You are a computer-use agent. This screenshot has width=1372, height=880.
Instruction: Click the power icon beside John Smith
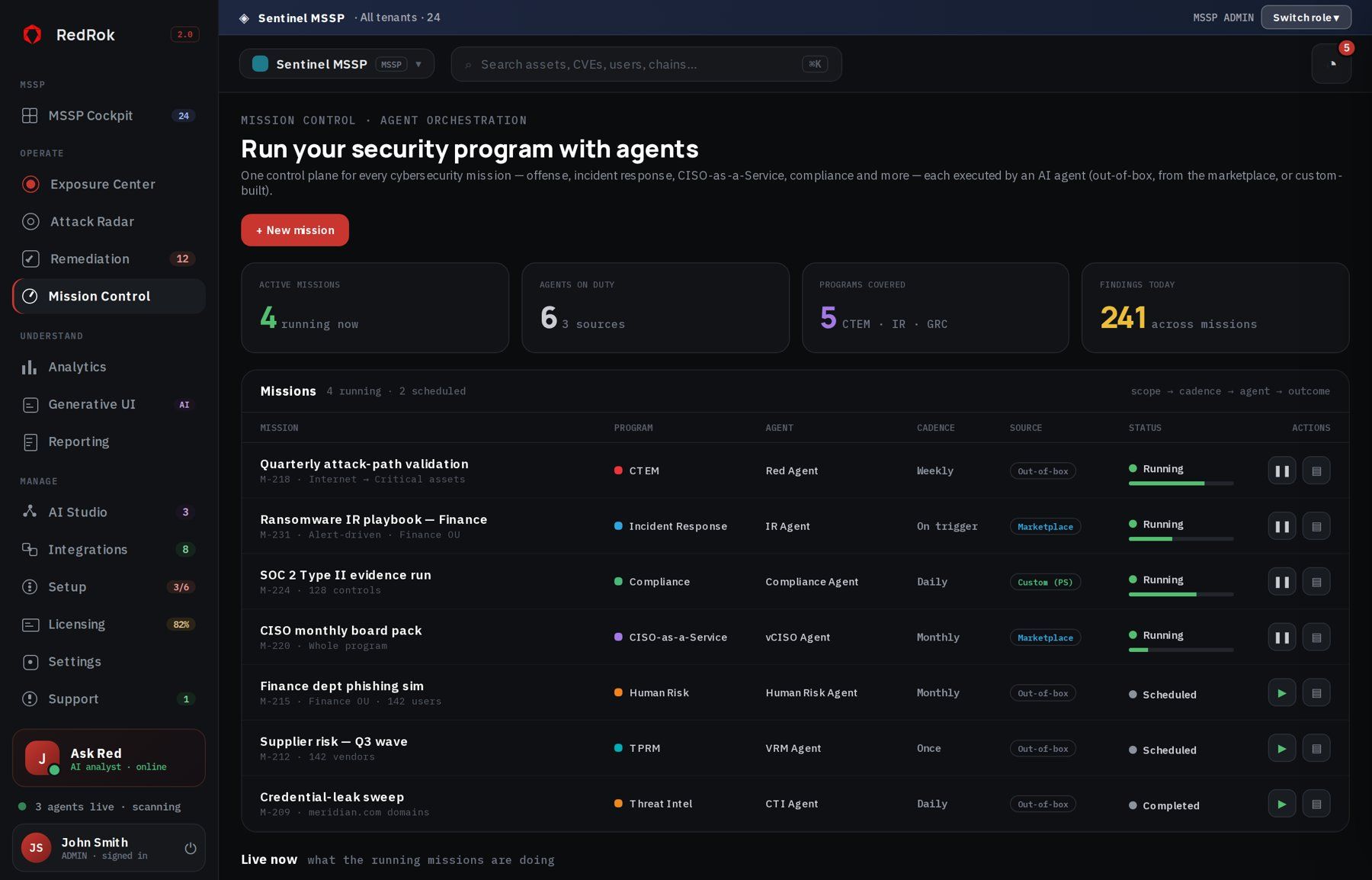coord(191,848)
